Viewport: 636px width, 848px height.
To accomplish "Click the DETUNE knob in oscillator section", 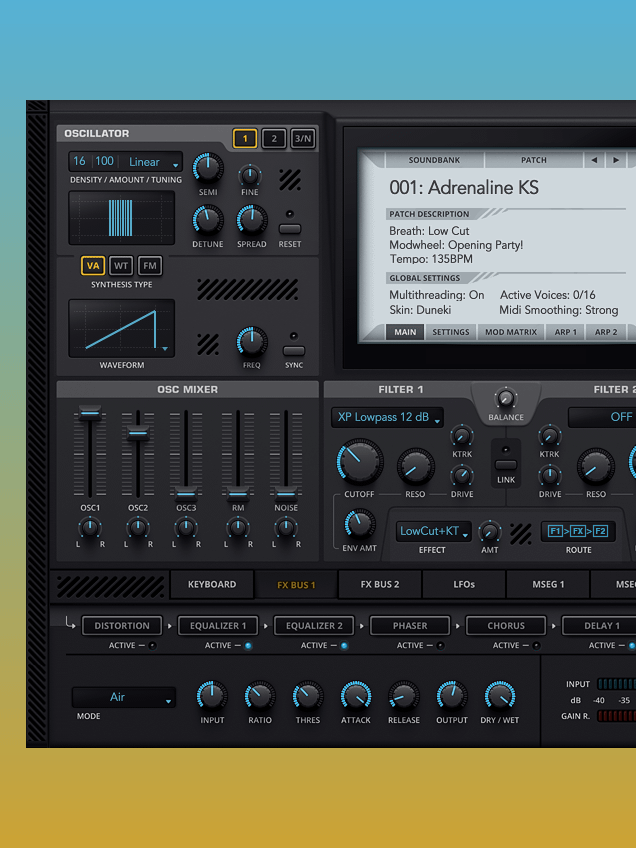I will [207, 220].
